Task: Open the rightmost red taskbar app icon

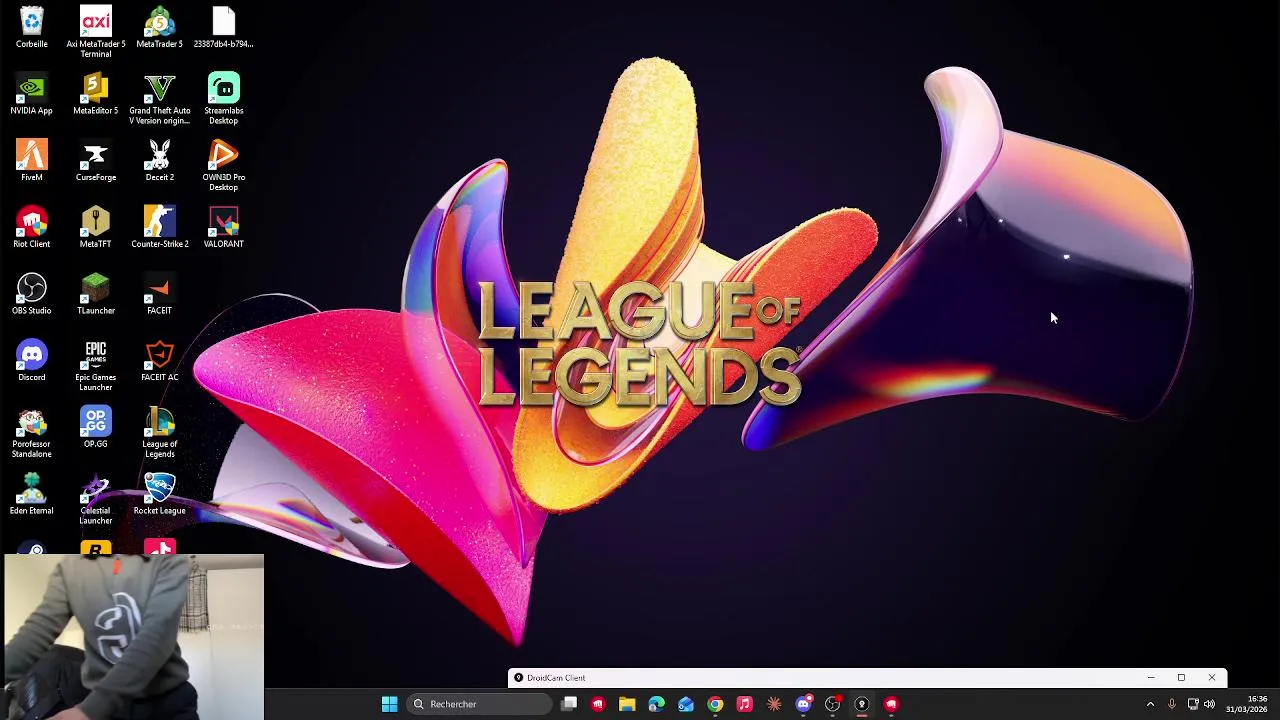Action: pos(891,704)
